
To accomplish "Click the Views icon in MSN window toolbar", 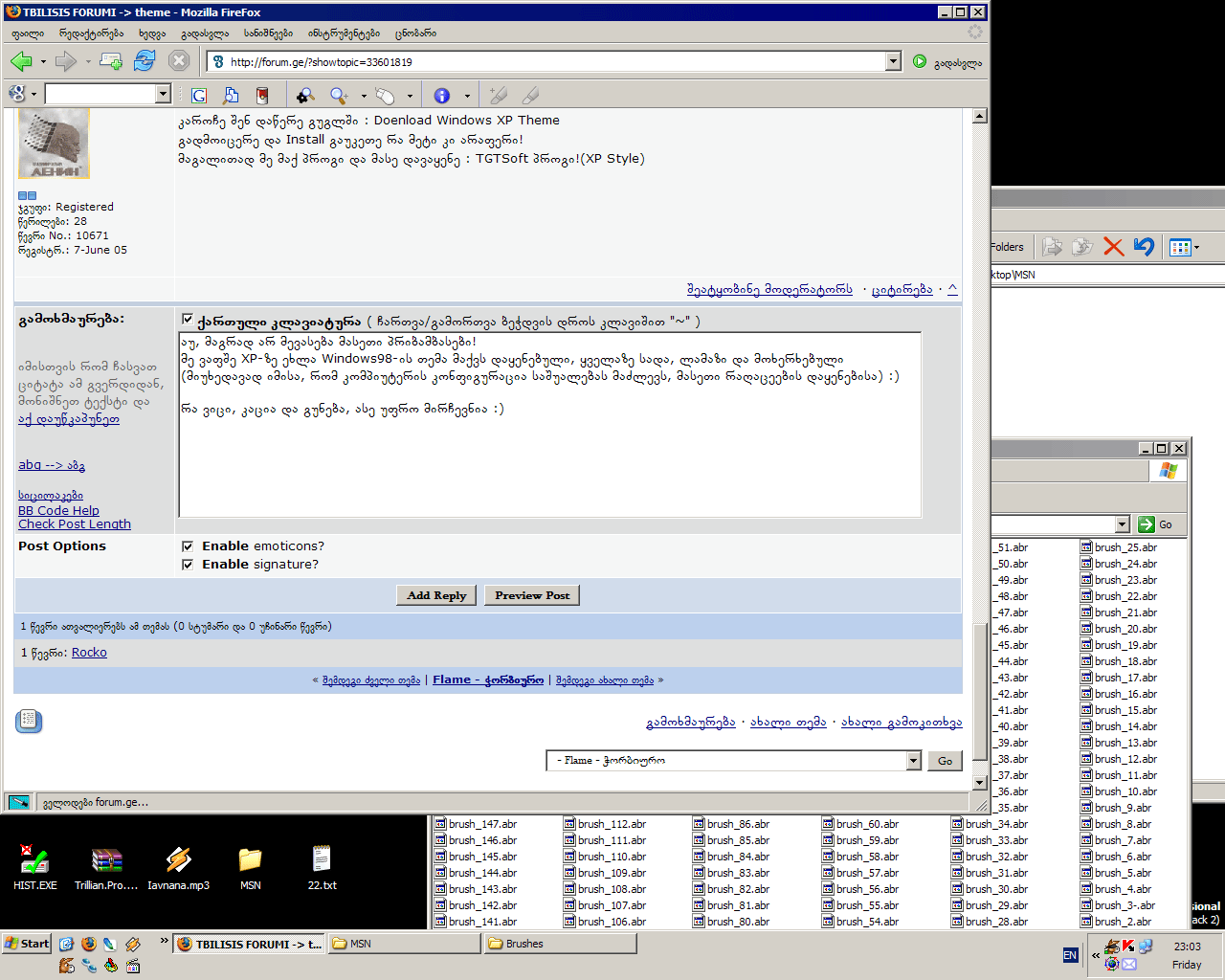I will coord(1180,247).
